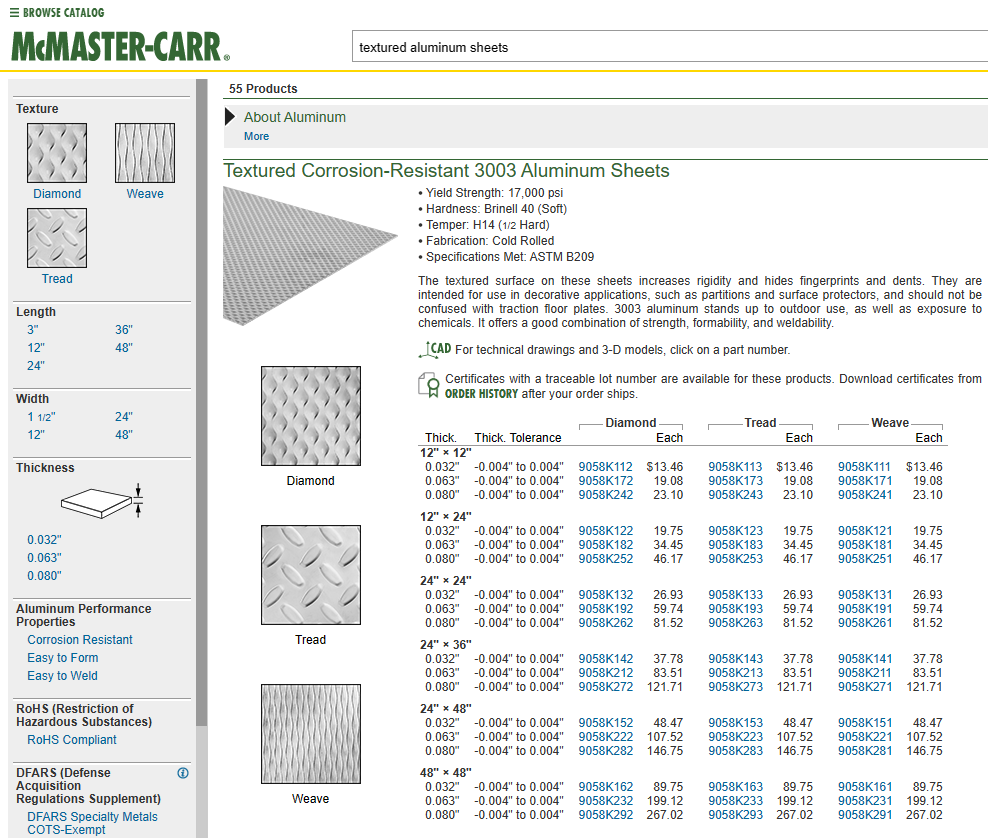Viewport: 988px width, 838px height.
Task: Open part number 9058K162
Action: (x=606, y=787)
